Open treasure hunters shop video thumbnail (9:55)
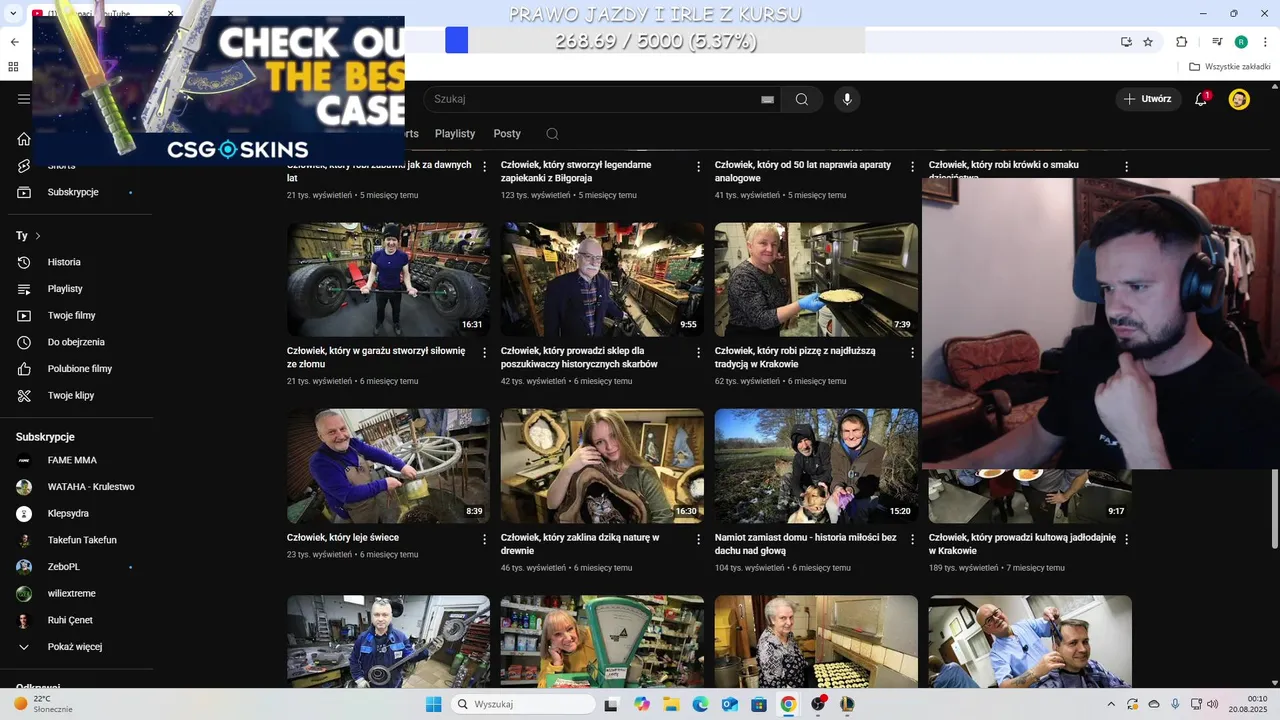Image resolution: width=1280 pixels, height=720 pixels. pos(602,279)
